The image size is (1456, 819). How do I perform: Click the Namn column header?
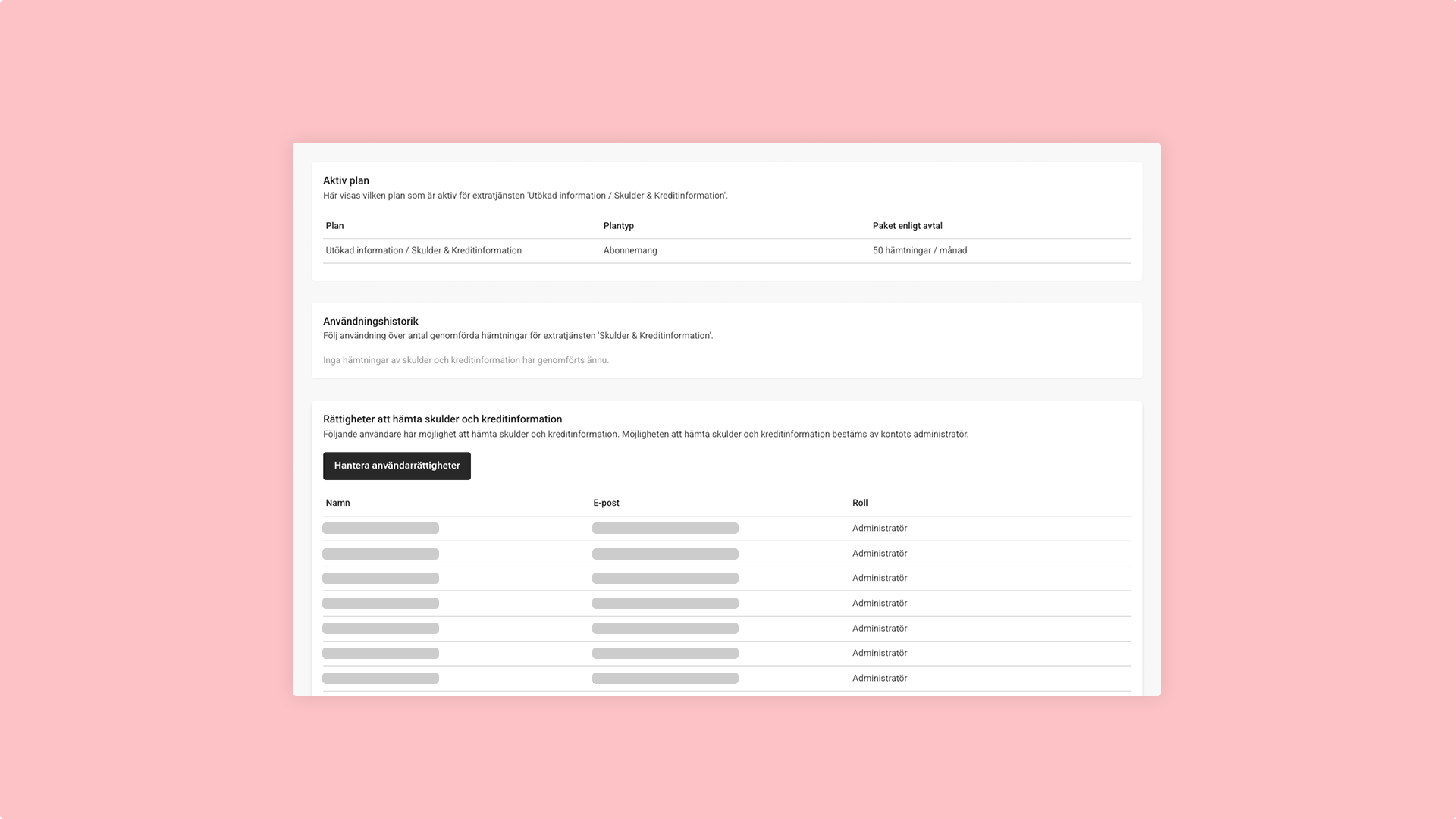(337, 503)
